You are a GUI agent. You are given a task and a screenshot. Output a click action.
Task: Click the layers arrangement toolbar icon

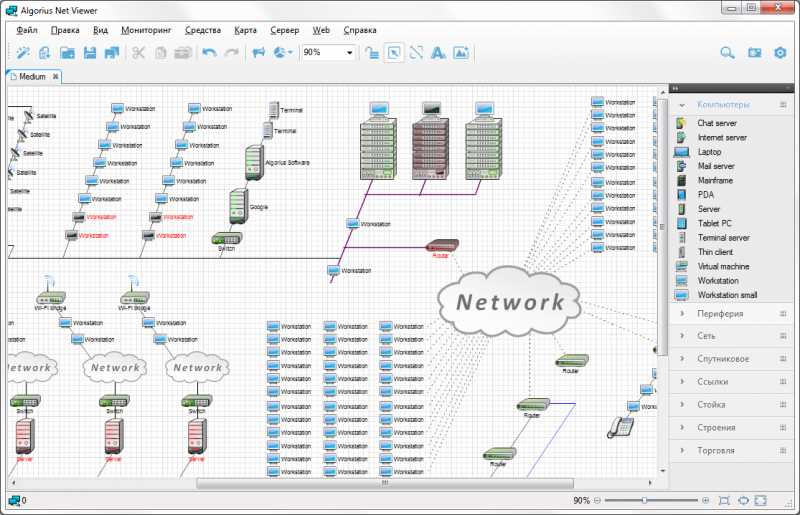tap(372, 53)
